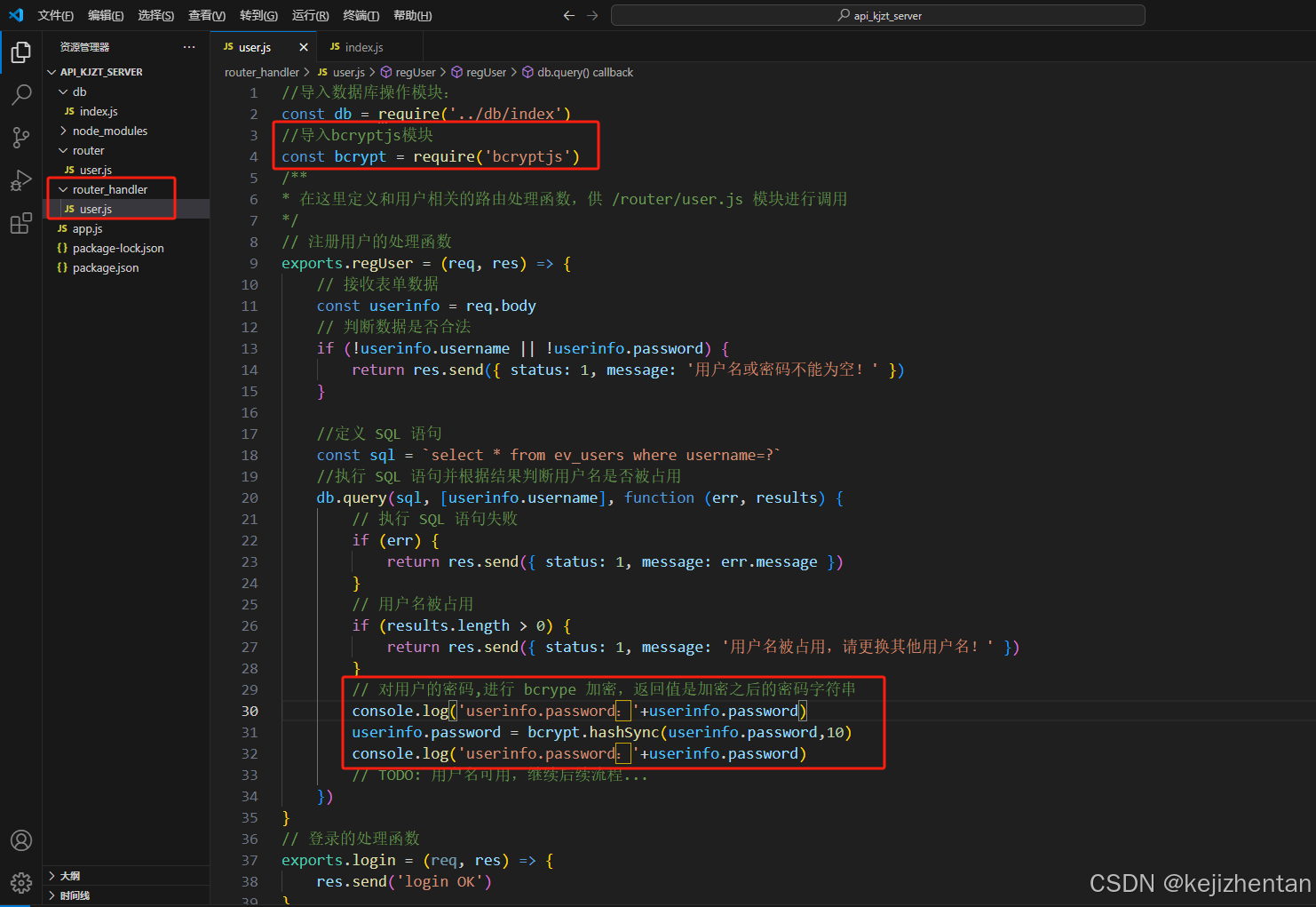The width and height of the screenshot is (1316, 907).
Task: Click 'req.body' on line 11
Action: tap(501, 306)
